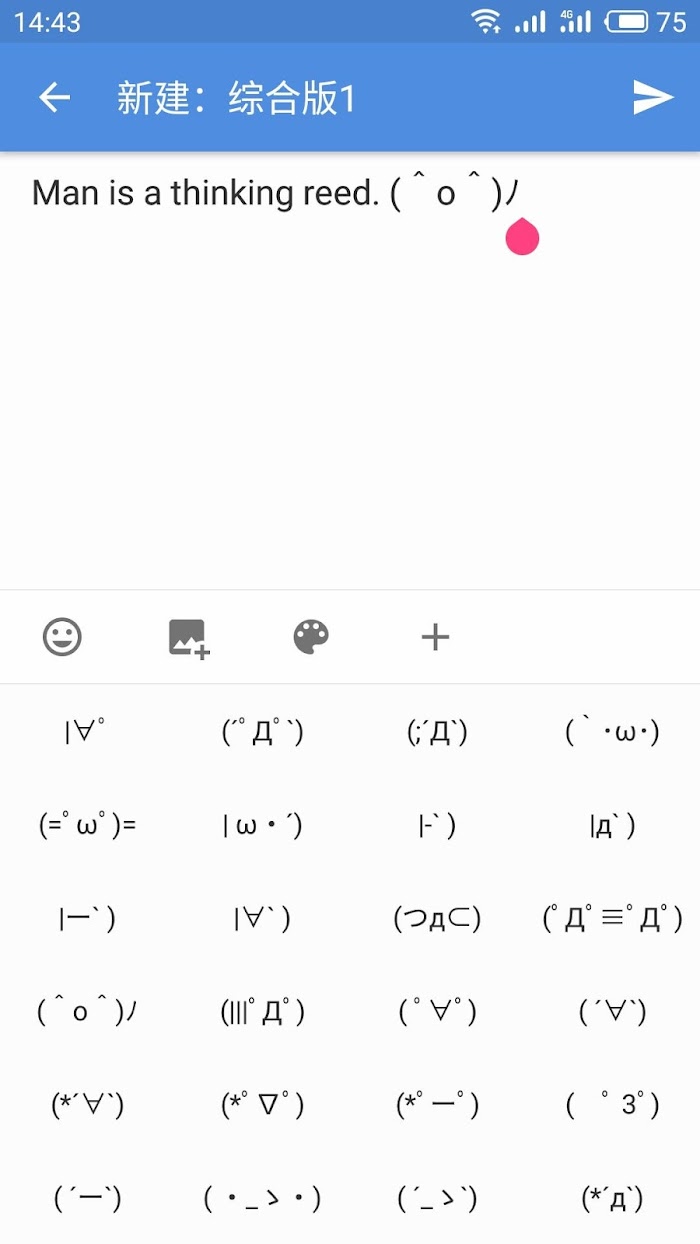Place cursor in the message text area

(x=350, y=370)
